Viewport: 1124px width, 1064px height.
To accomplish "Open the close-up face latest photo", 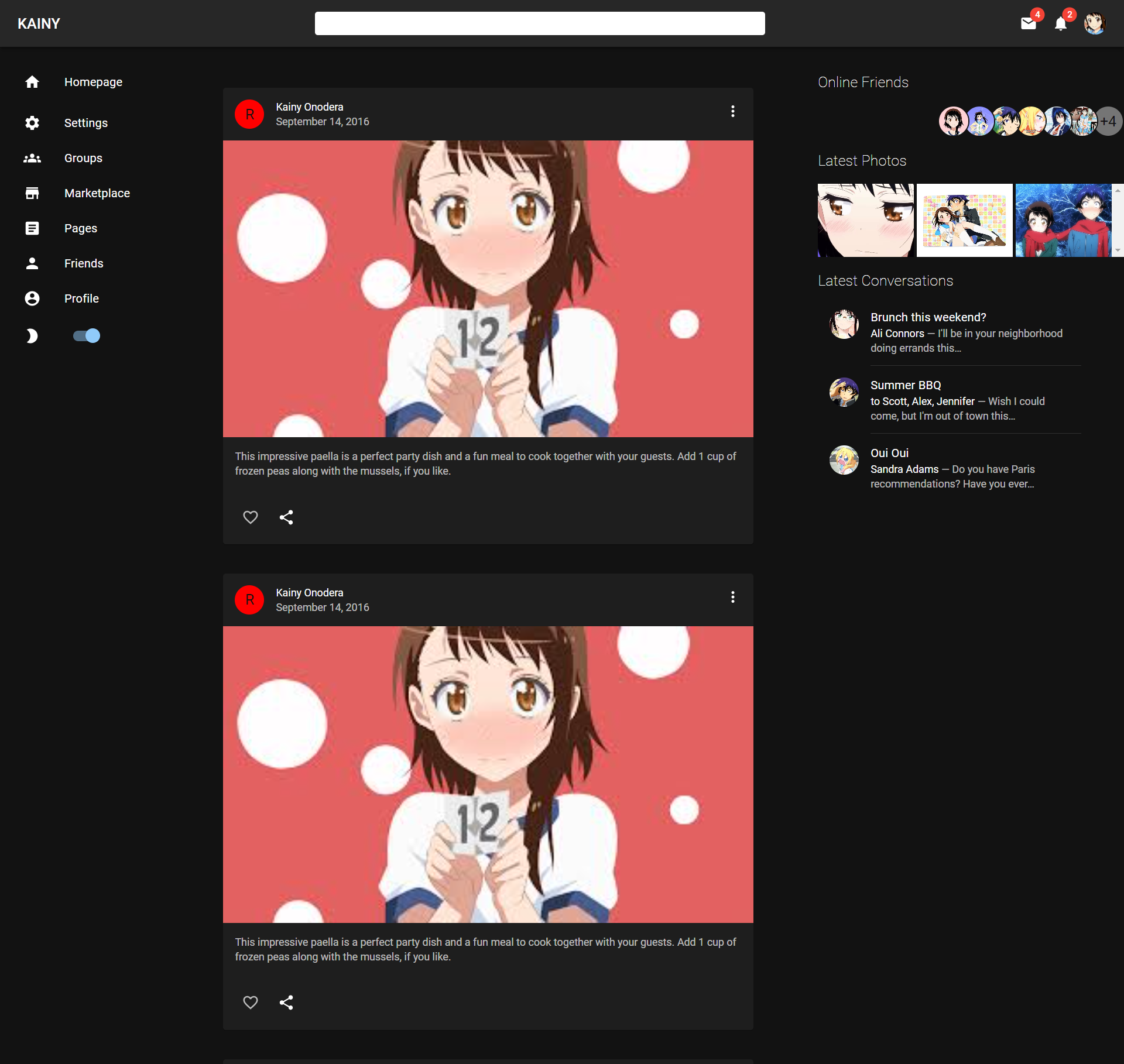I will [865, 220].
